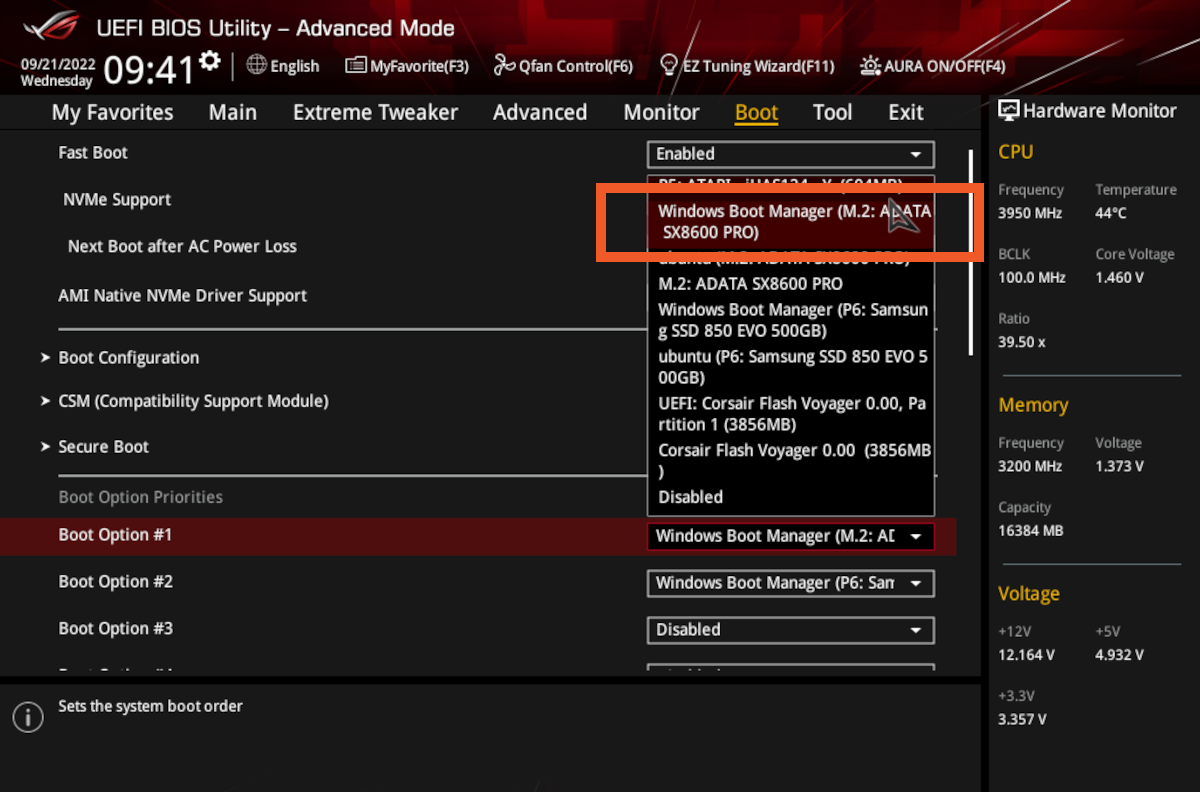The image size is (1200, 792).
Task: Expand the Secure Boot submenu
Action: tap(103, 447)
